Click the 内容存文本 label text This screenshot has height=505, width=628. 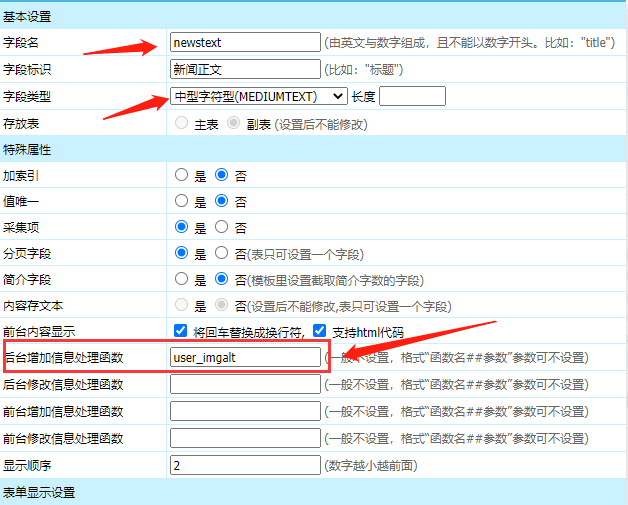(x=33, y=306)
